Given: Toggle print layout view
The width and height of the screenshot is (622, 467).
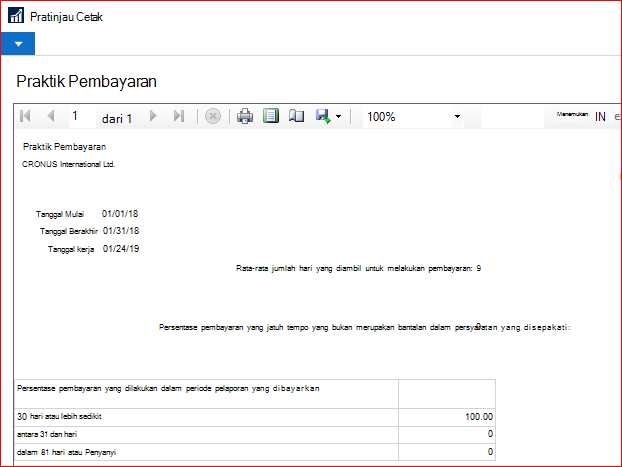Looking at the screenshot, I should (x=271, y=116).
